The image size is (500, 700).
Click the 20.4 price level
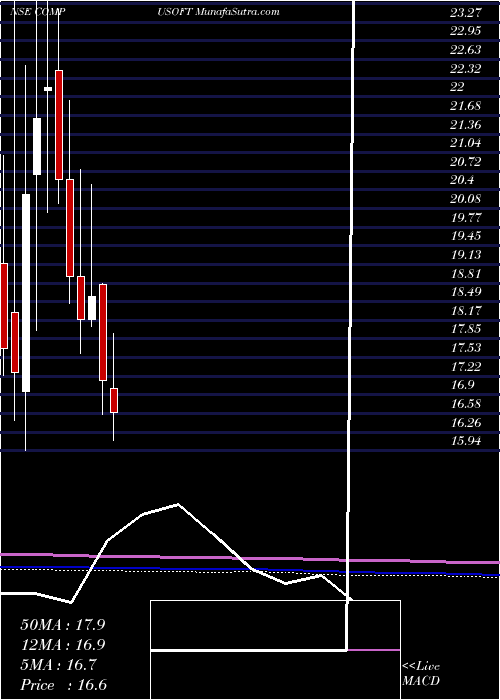click(462, 180)
